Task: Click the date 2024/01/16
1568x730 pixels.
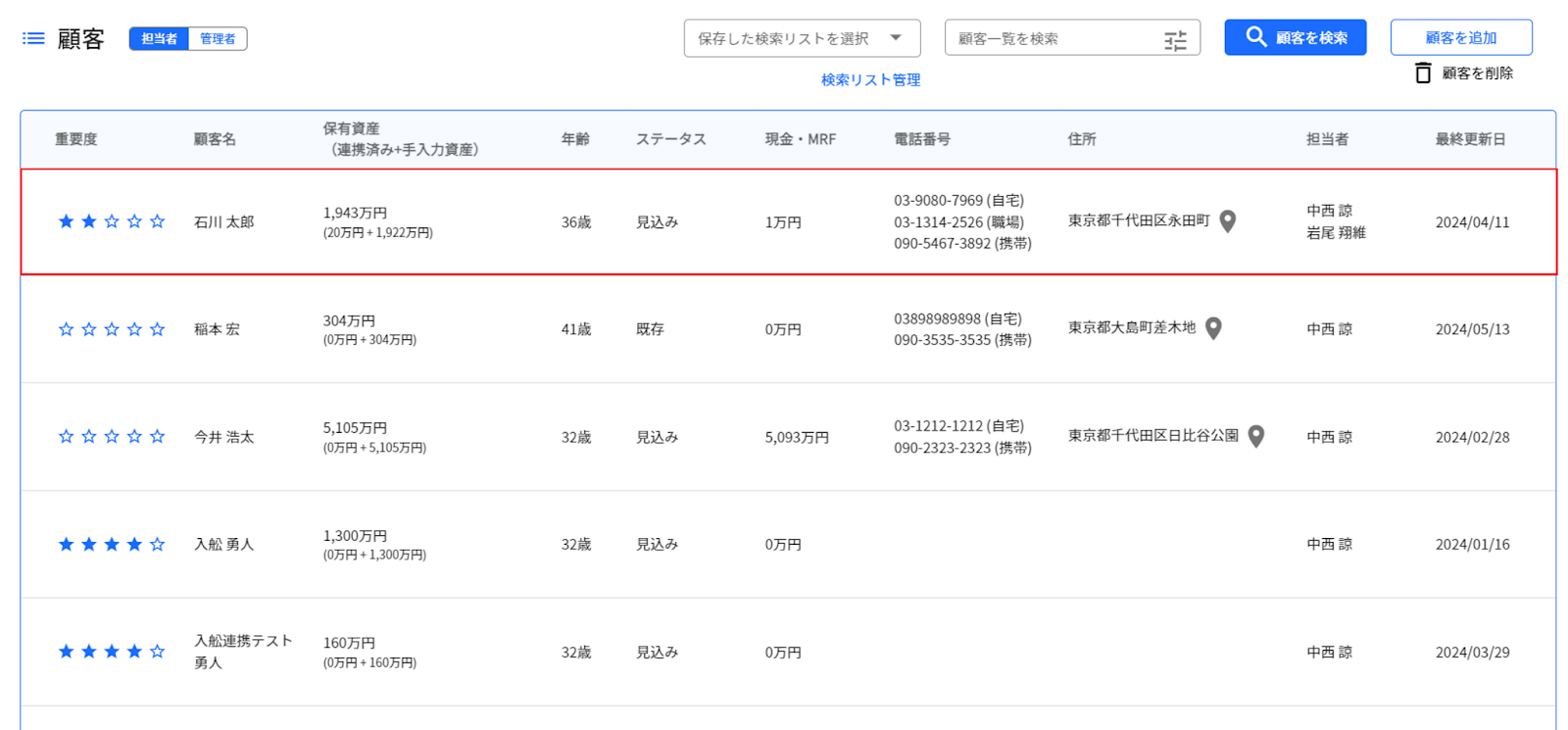Action: coord(1472,544)
